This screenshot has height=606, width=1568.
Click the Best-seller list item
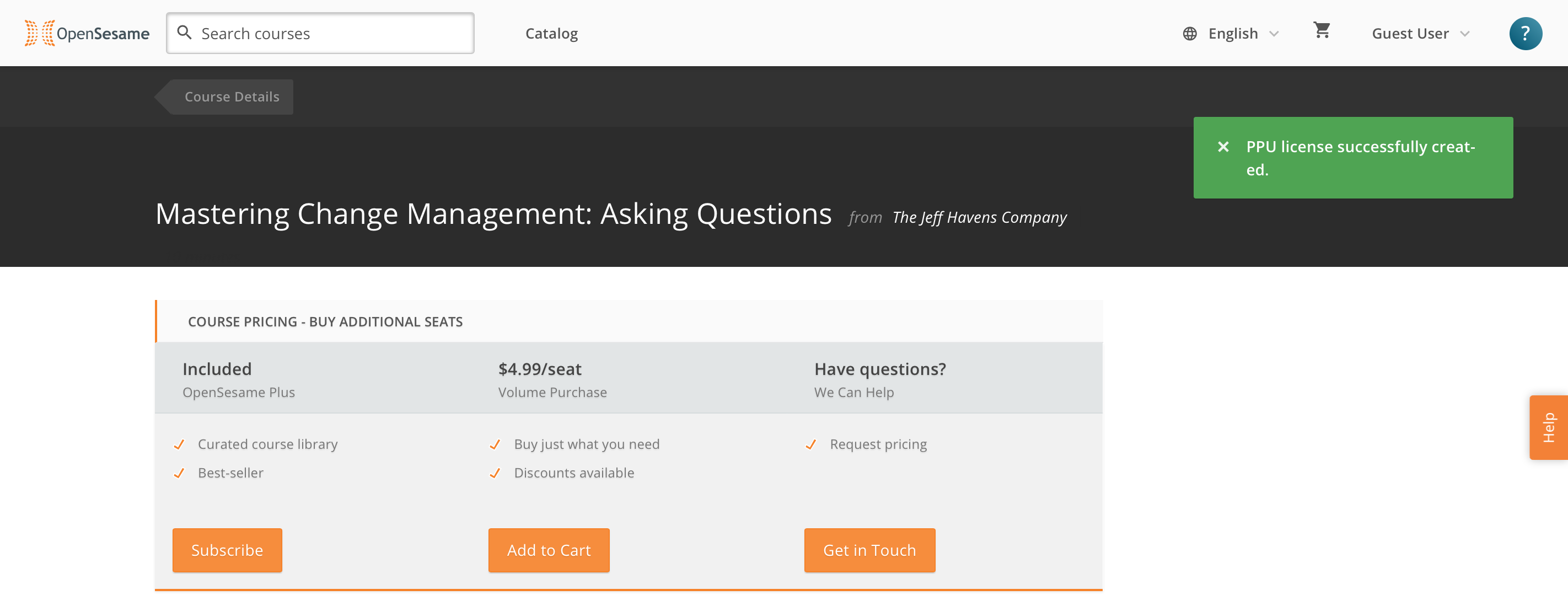230,473
